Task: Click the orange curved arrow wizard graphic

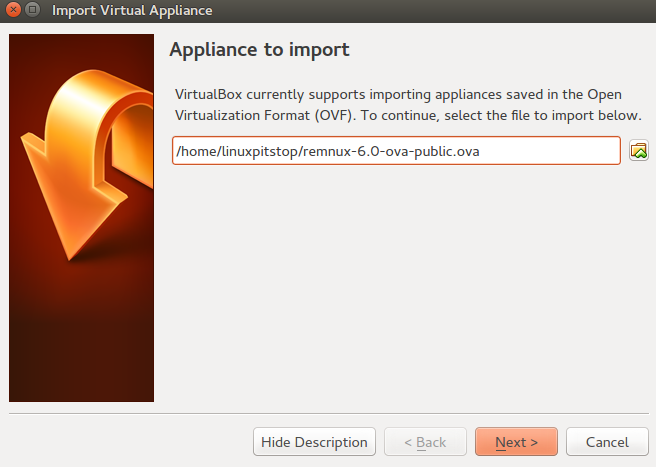Action: (x=88, y=165)
